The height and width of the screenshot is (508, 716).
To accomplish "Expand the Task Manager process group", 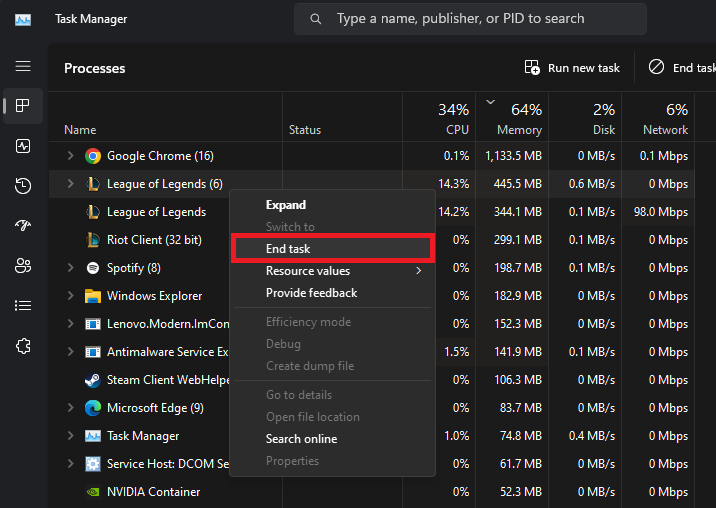I will click(70, 436).
